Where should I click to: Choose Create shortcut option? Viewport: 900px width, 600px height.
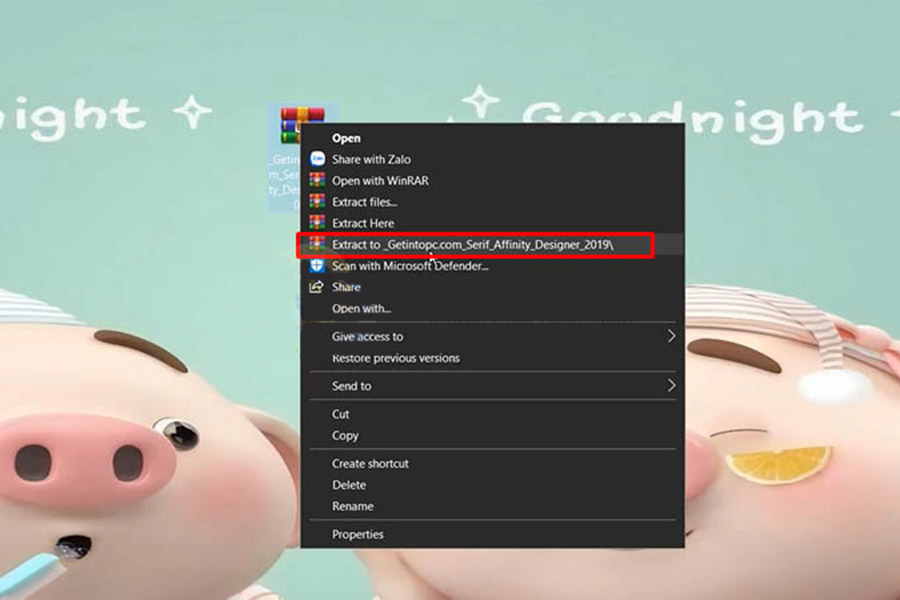tap(370, 464)
